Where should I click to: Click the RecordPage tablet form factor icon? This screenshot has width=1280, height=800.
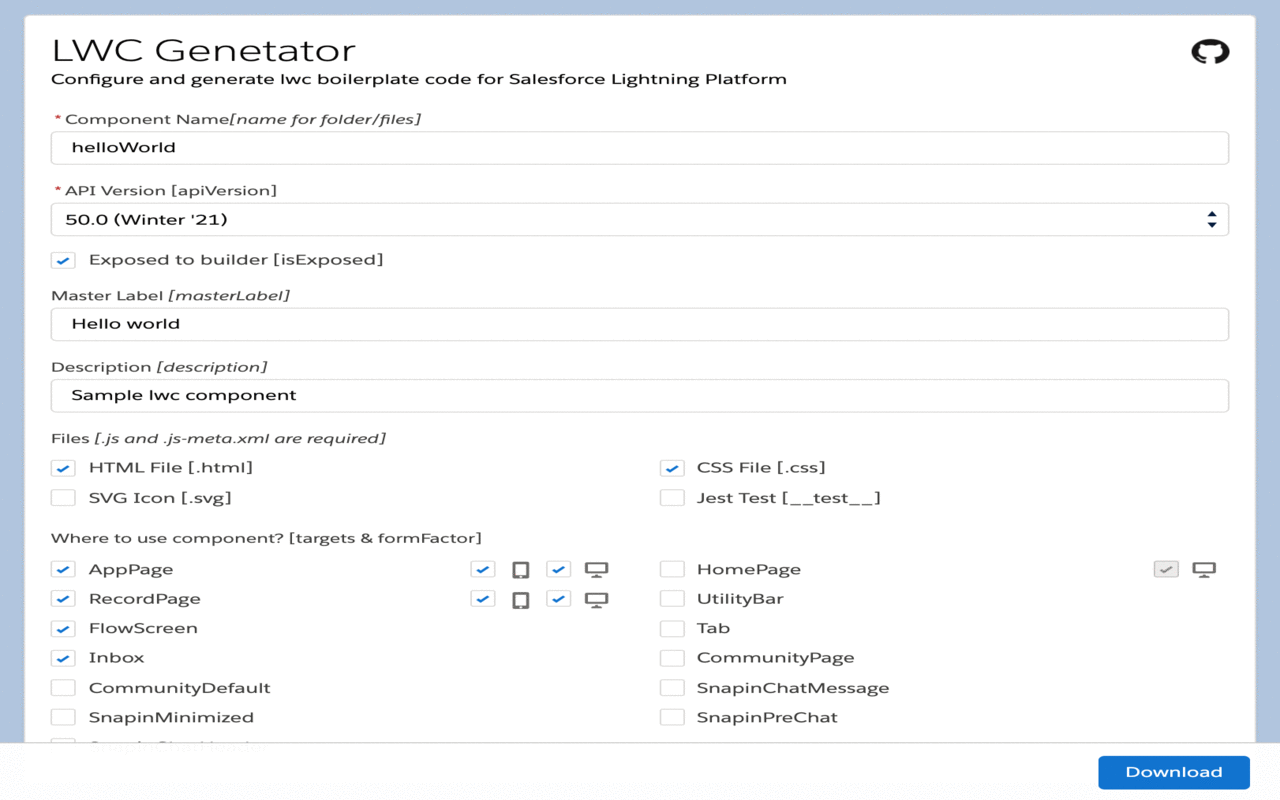click(521, 600)
